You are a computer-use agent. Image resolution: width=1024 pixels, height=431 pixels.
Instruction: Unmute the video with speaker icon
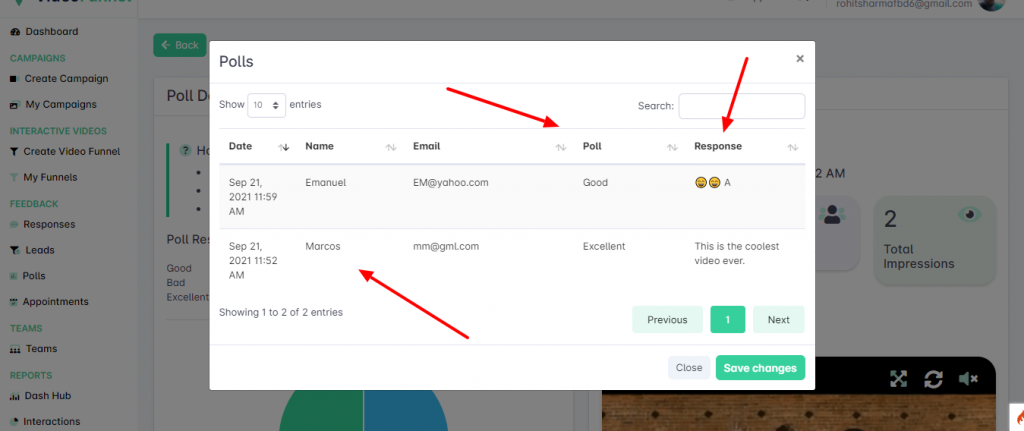tap(967, 379)
